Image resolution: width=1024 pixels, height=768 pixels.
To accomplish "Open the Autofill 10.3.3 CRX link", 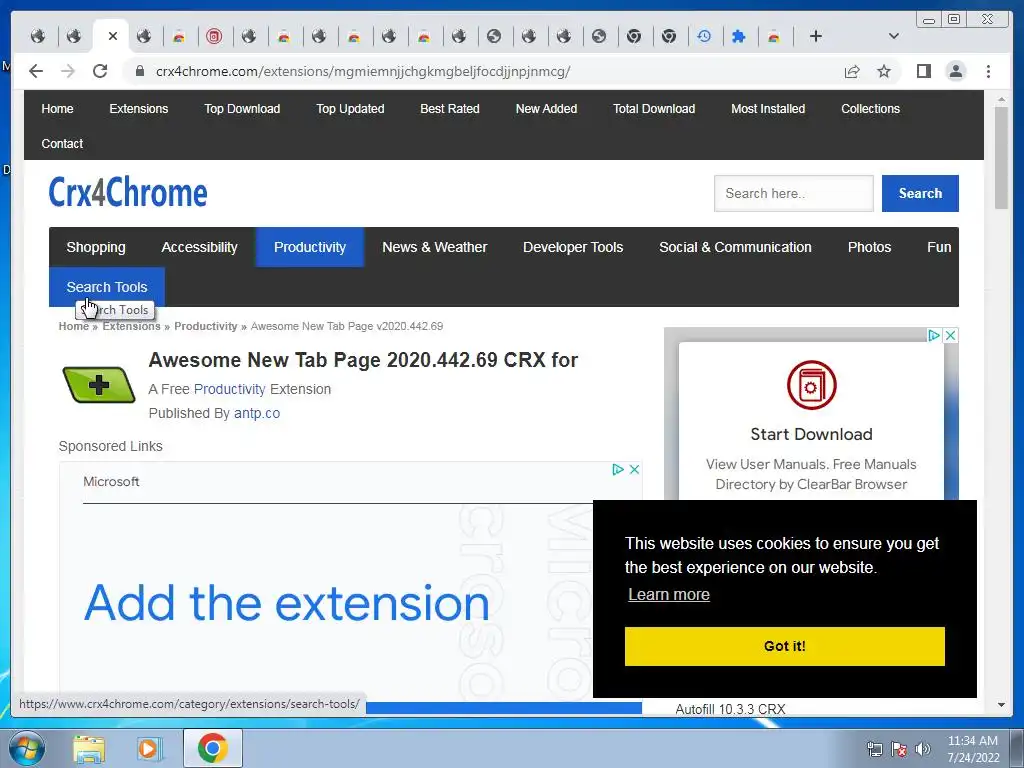I will tap(730, 709).
